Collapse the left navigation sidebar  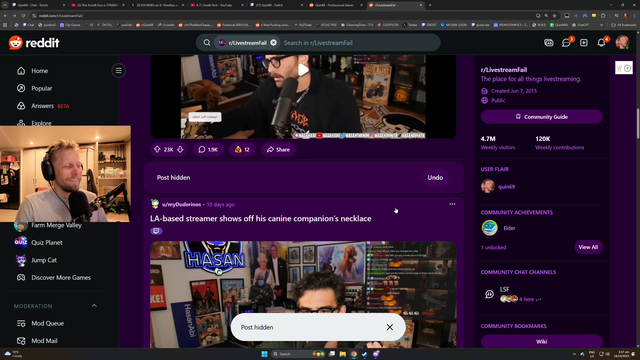[118, 71]
